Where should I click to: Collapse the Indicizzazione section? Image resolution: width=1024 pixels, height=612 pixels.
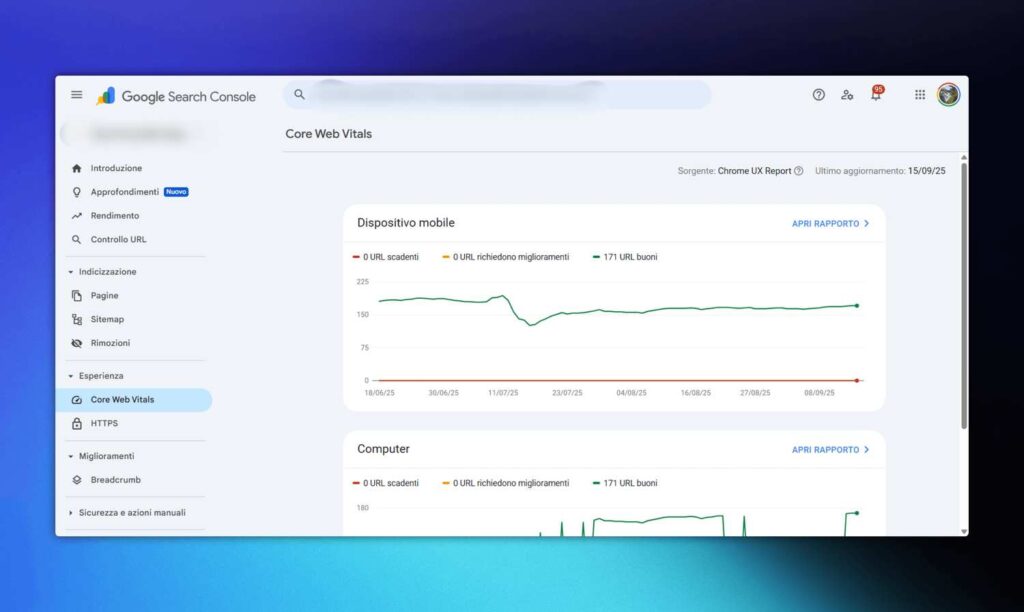click(x=69, y=271)
